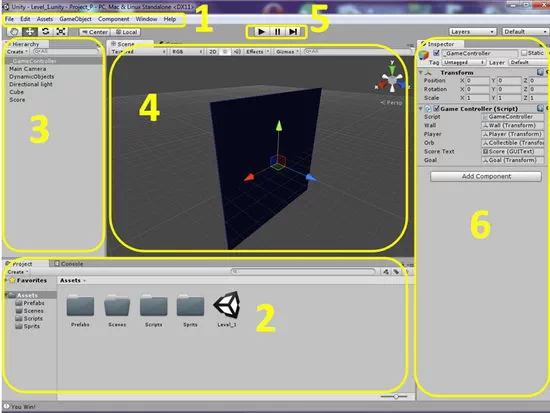Open the Window menu
This screenshot has height=413, width=550.
(146, 19)
